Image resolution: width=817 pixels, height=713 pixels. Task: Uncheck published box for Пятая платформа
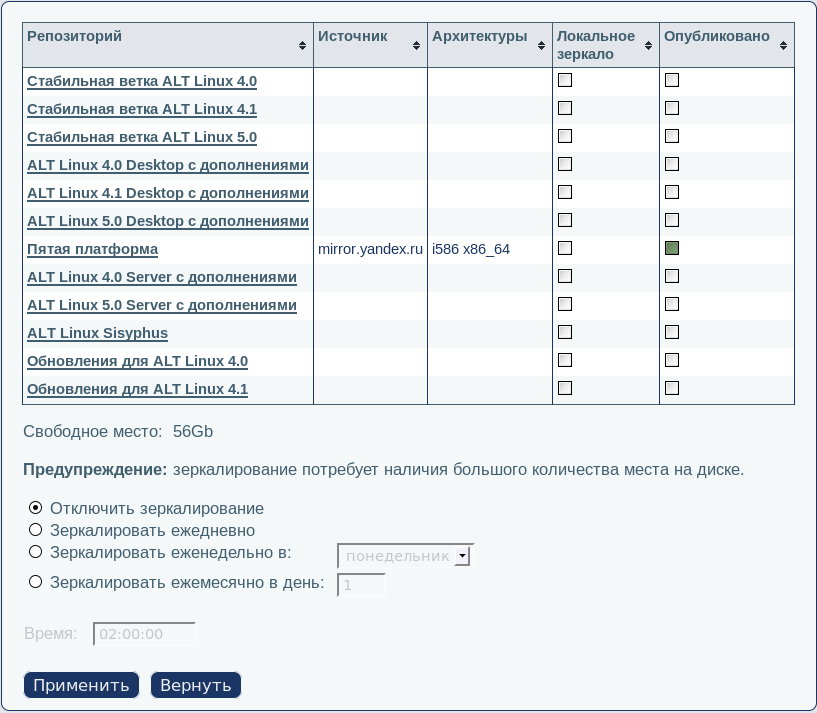tap(672, 248)
